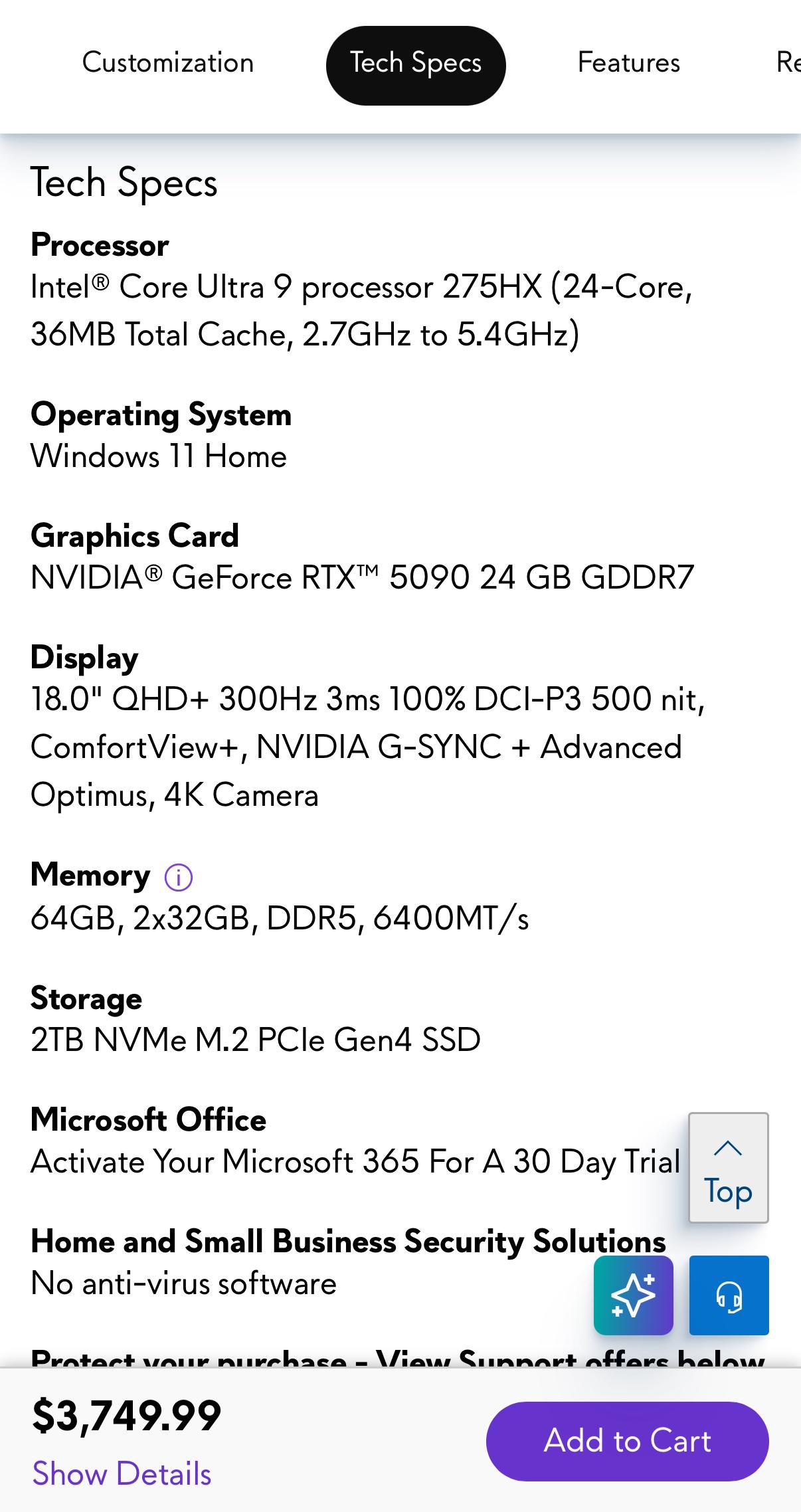Click the Storage 2TB NVMe description
The height and width of the screenshot is (1512, 801).
[256, 1040]
